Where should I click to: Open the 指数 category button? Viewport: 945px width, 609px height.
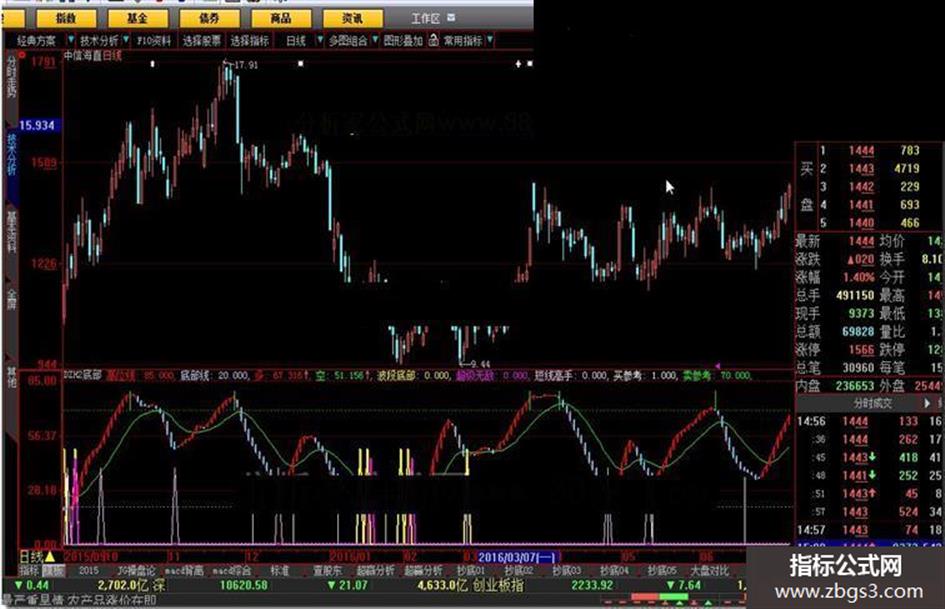66,19
